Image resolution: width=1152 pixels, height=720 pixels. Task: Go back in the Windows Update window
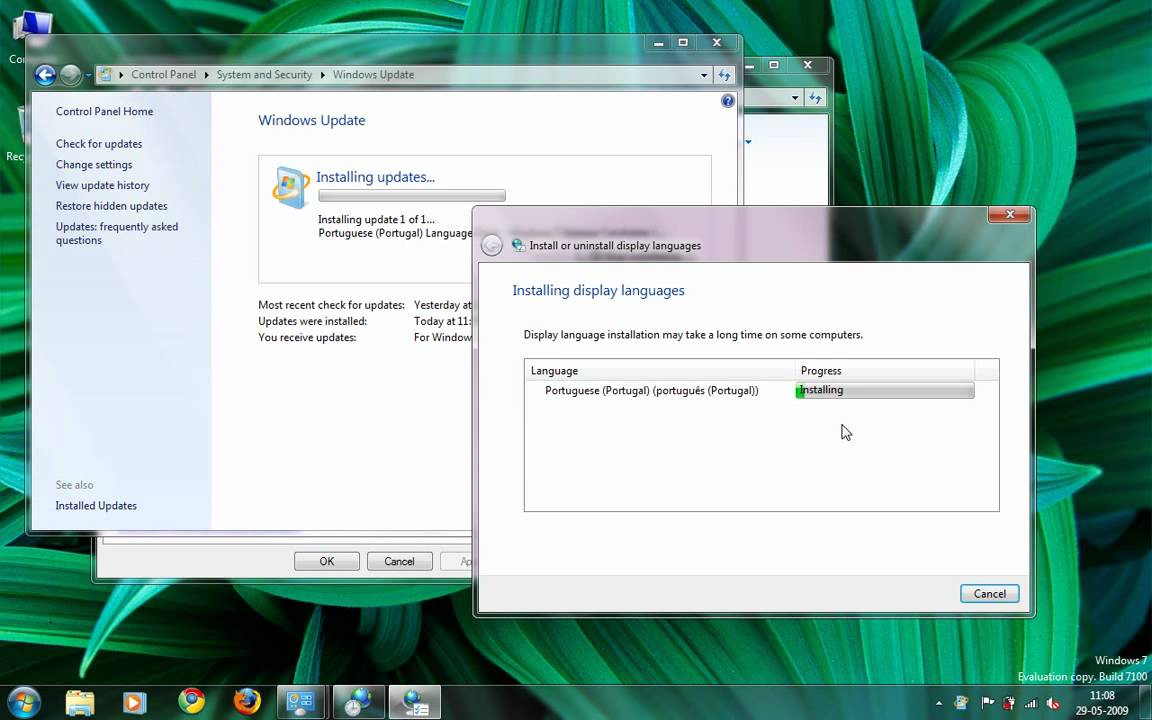tap(45, 74)
